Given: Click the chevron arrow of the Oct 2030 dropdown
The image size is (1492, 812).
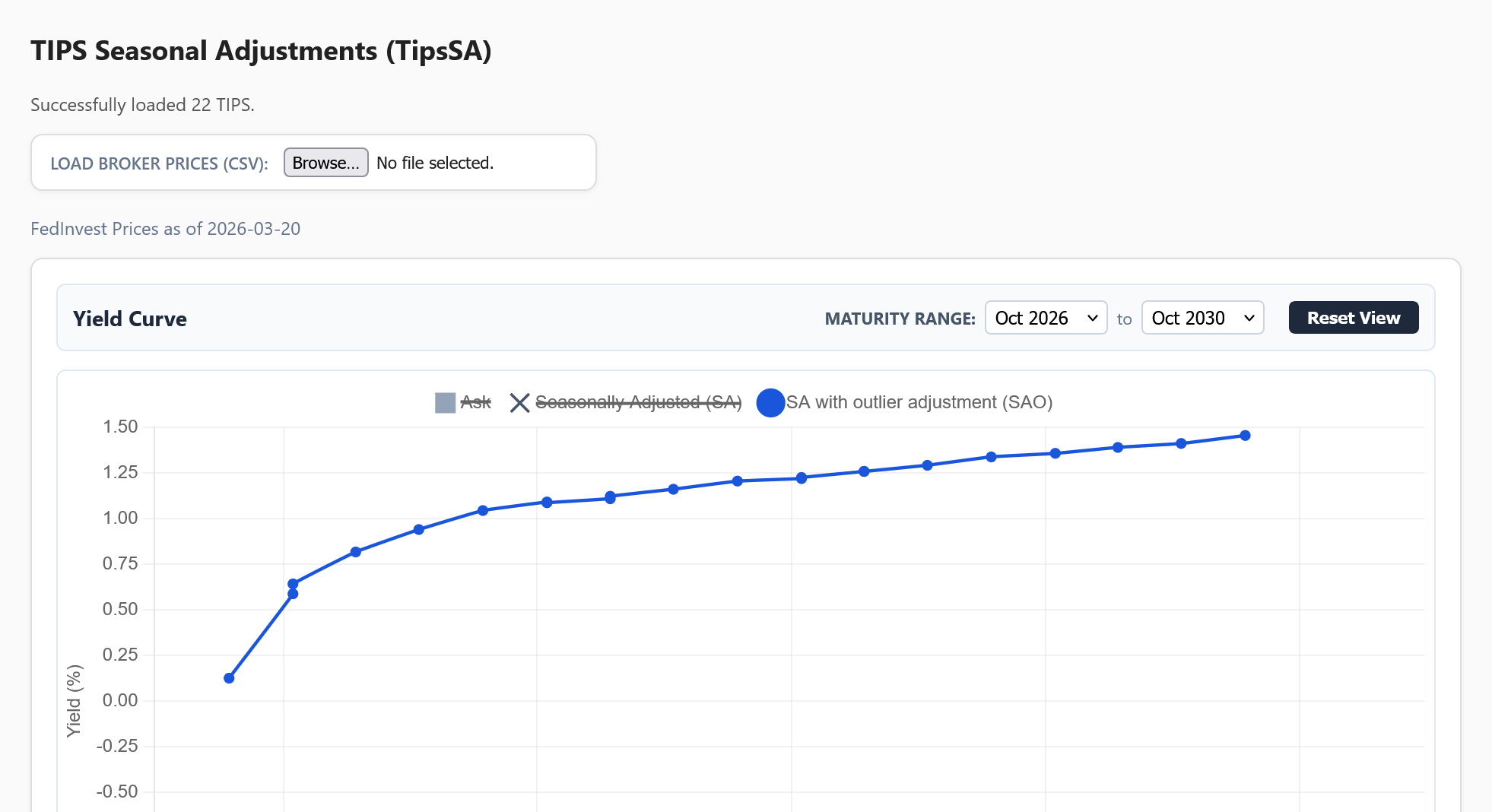Looking at the screenshot, I should tap(1249, 318).
